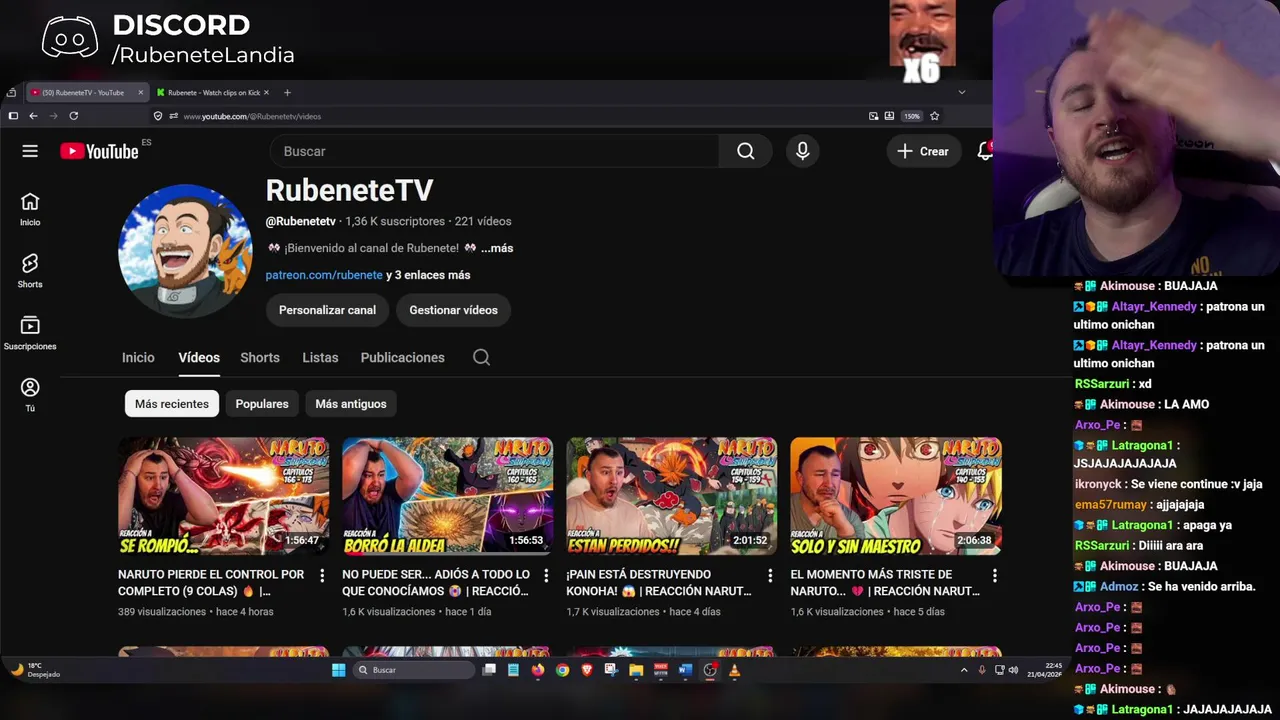
Task: Activate voice search microphone
Action: tap(802, 151)
